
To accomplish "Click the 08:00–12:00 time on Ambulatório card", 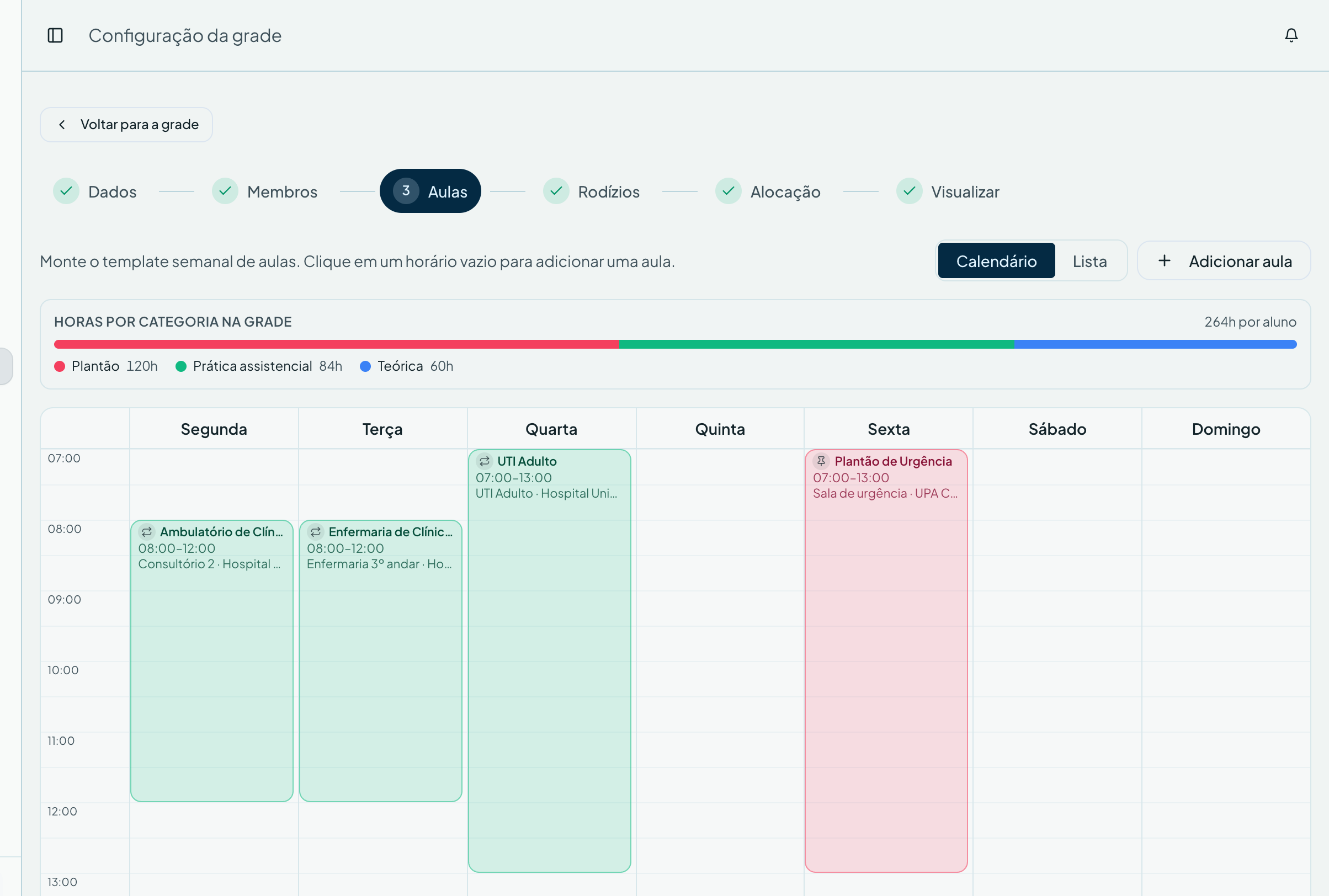I will pos(177,548).
